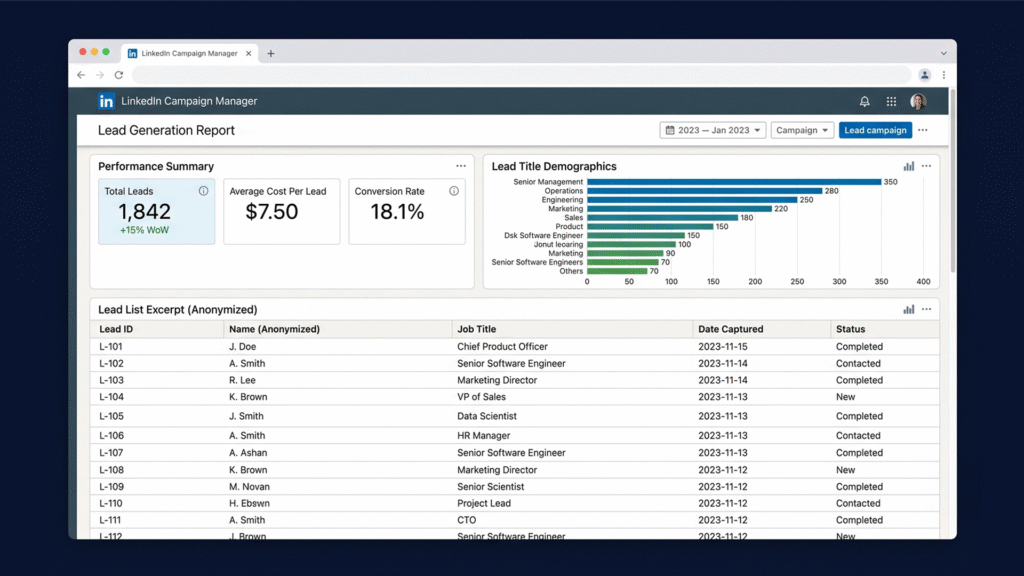Click the Total Leads info icon
The image size is (1024, 576).
click(204, 191)
